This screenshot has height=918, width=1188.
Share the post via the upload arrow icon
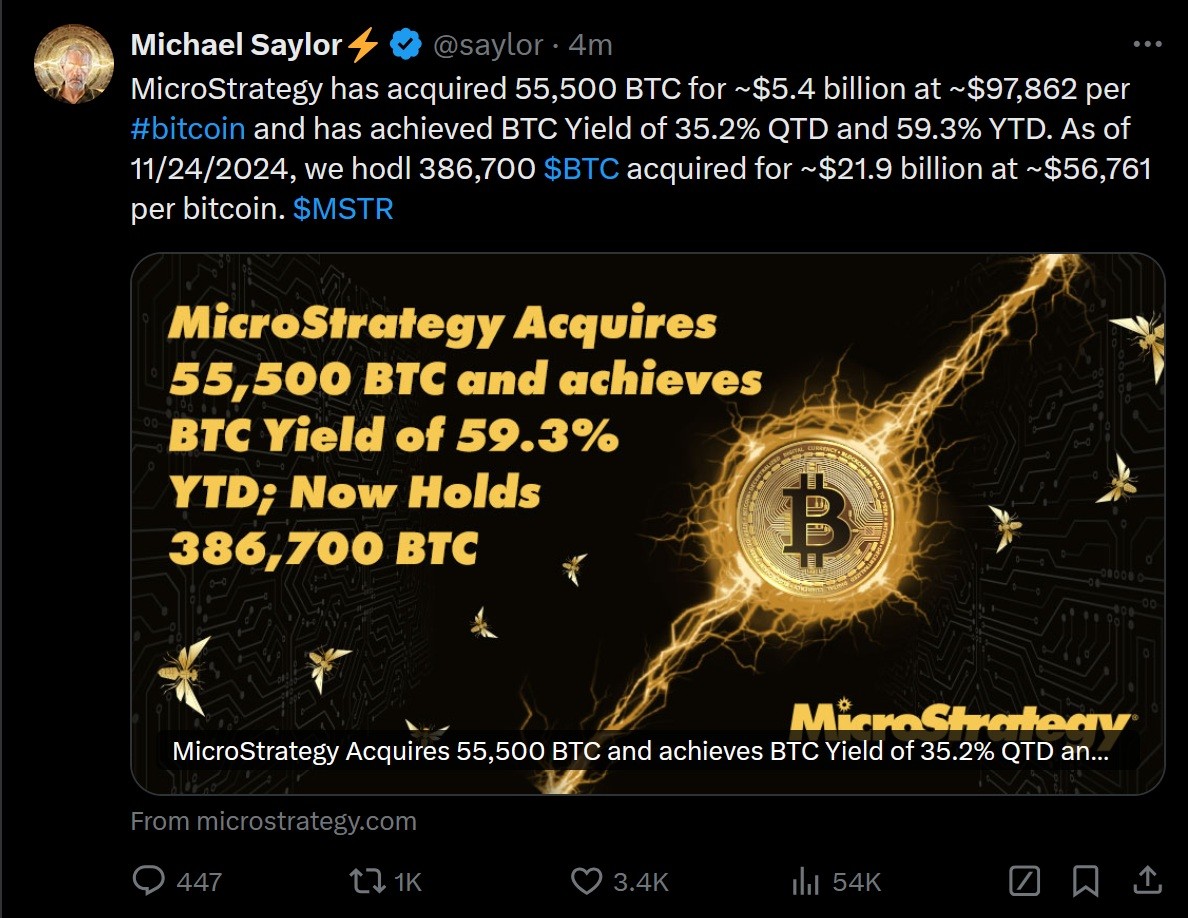click(1147, 880)
